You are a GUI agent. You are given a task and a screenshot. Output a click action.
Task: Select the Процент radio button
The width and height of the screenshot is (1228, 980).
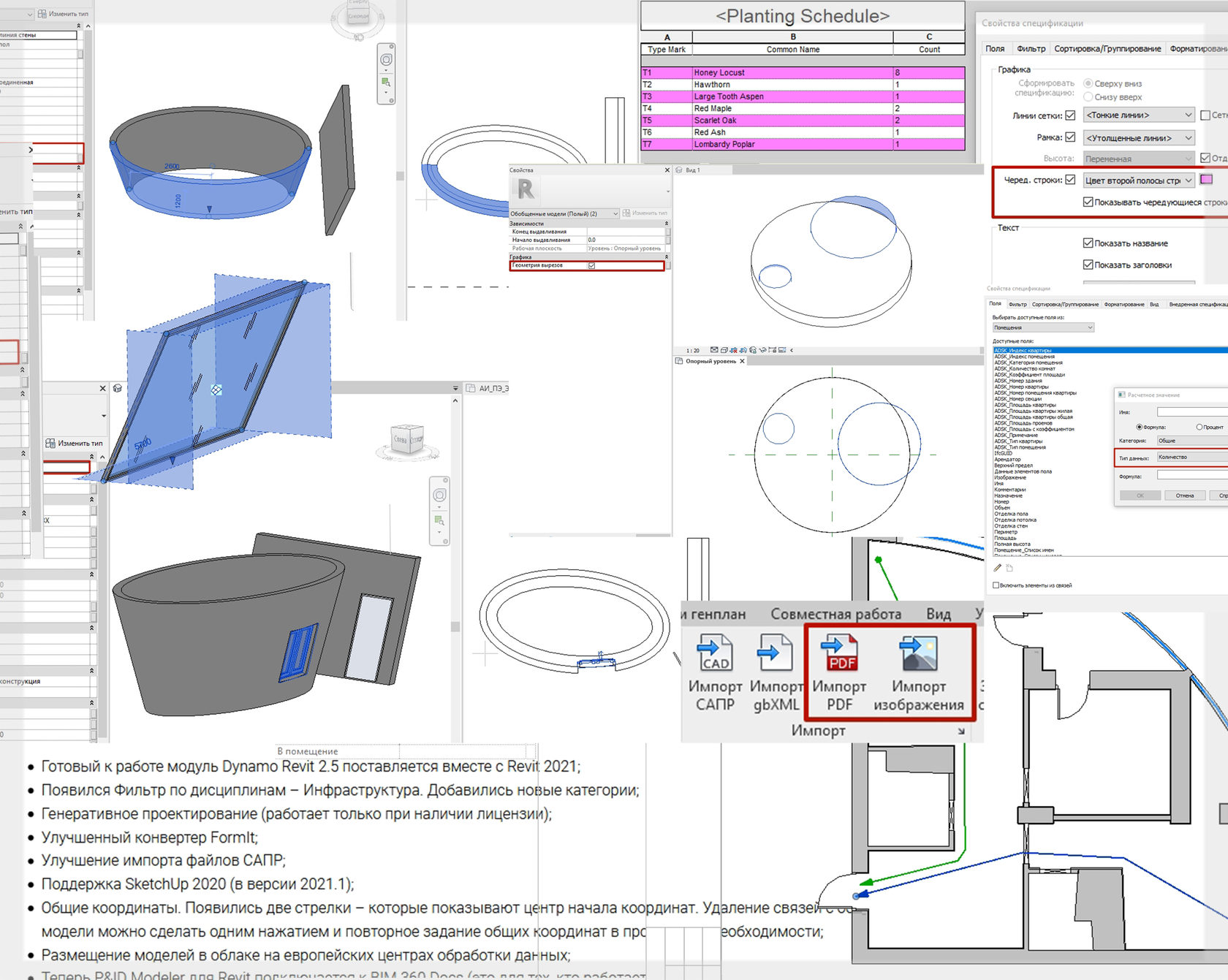click(1199, 428)
